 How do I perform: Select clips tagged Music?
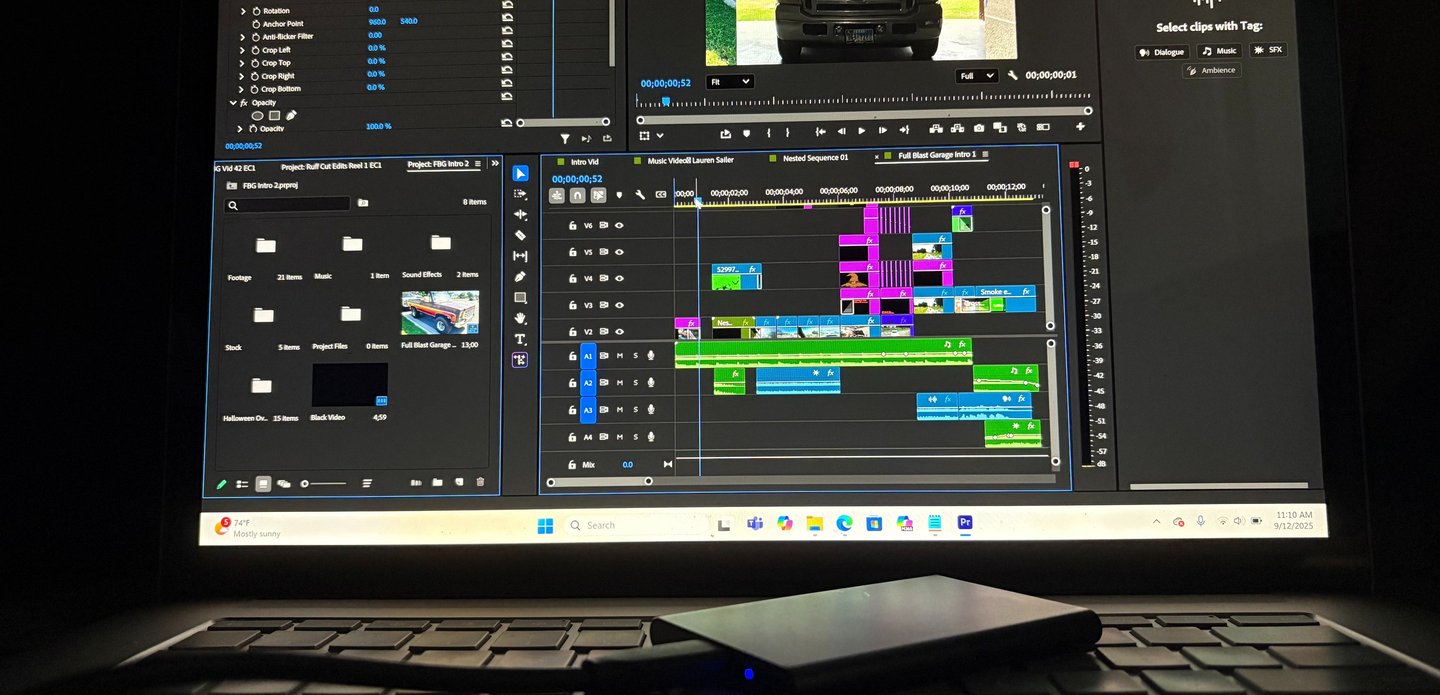click(x=1219, y=51)
